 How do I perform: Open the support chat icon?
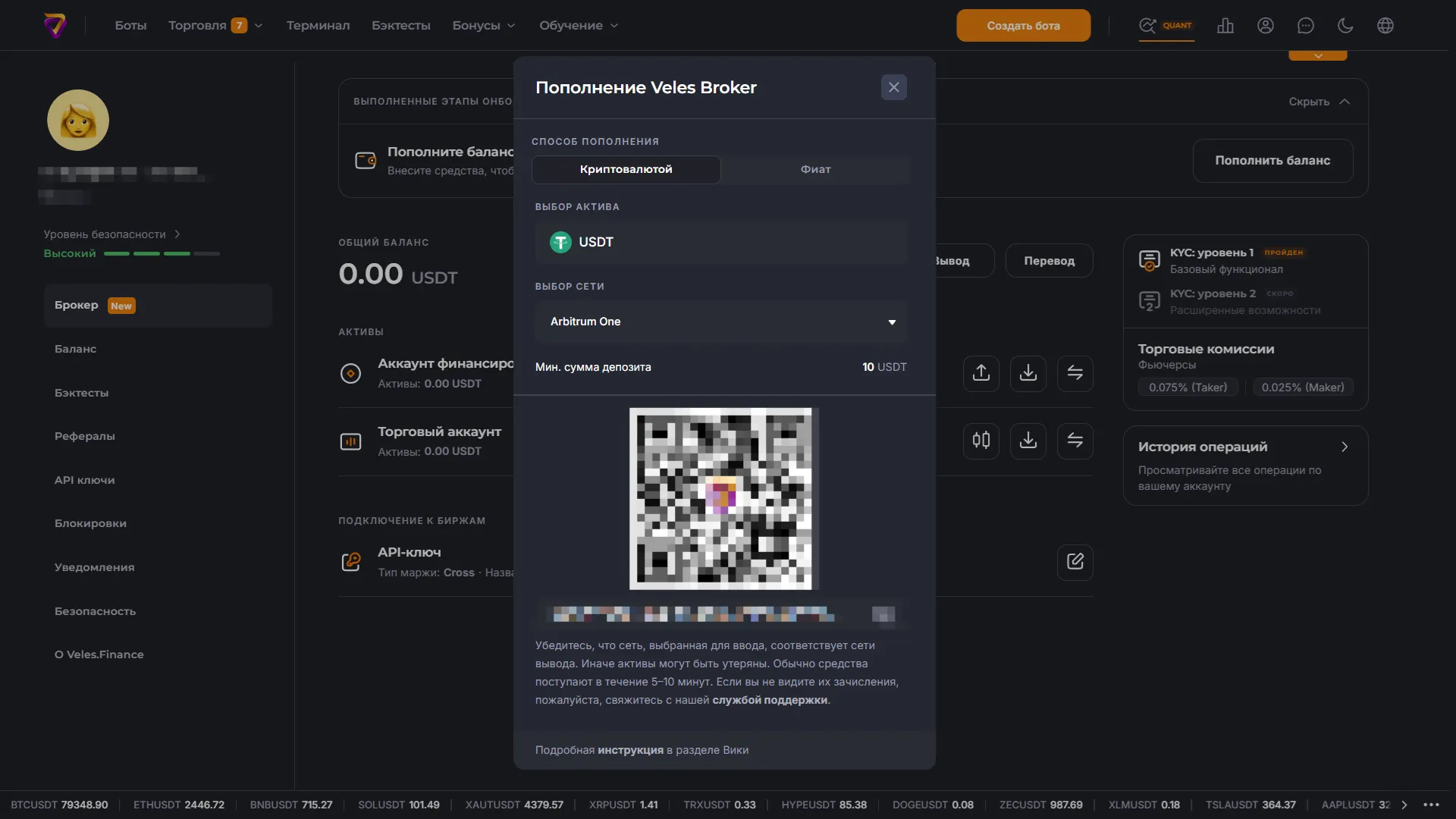1305,26
